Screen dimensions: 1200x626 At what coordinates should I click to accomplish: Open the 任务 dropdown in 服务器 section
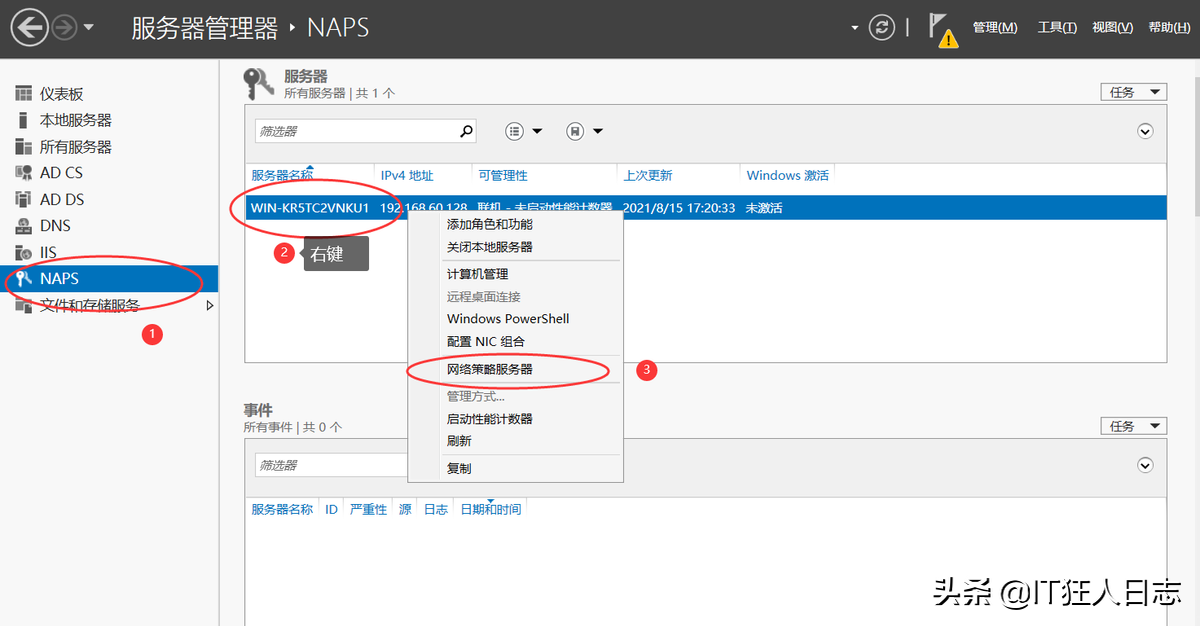click(1133, 92)
